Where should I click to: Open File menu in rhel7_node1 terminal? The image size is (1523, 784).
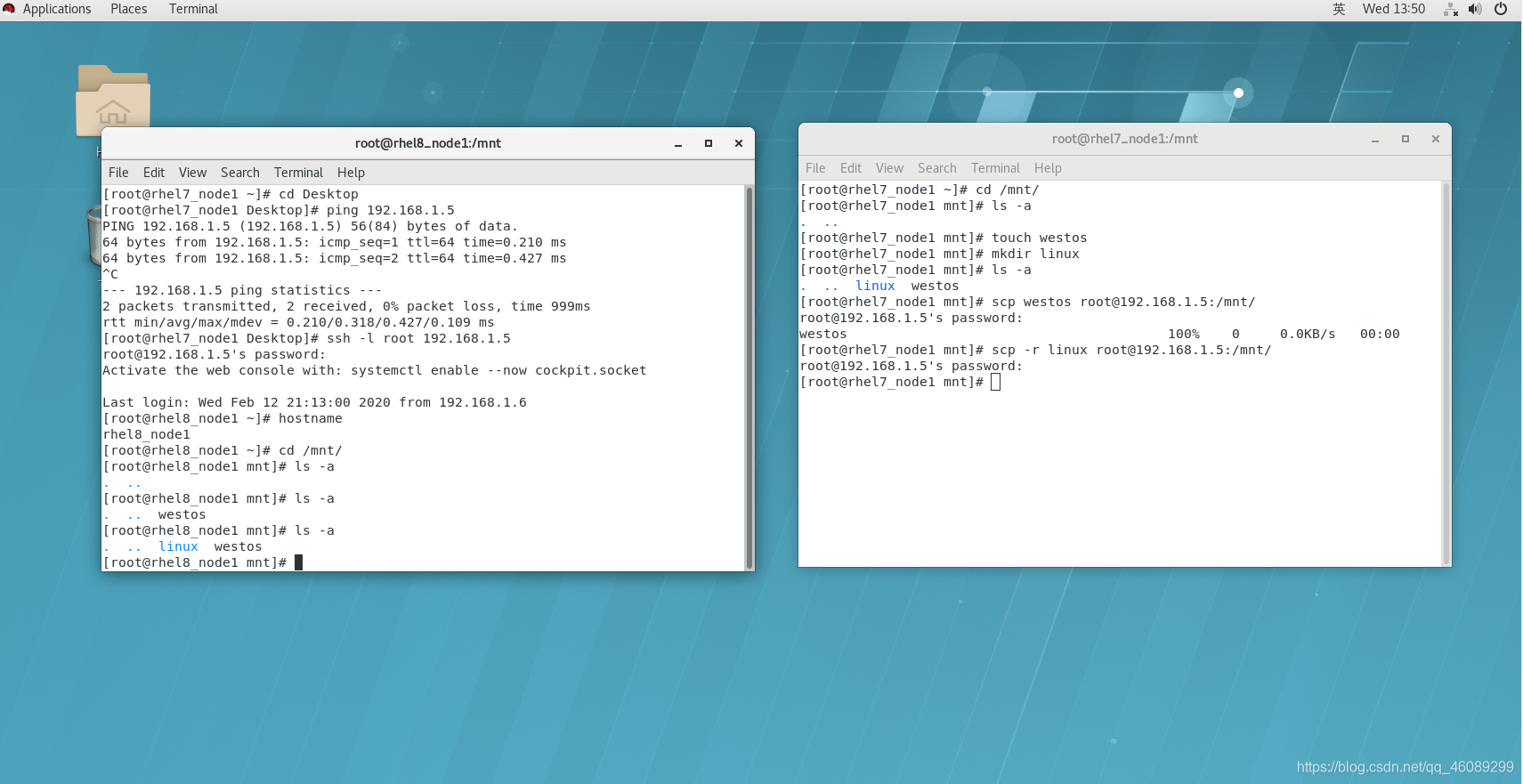815,168
